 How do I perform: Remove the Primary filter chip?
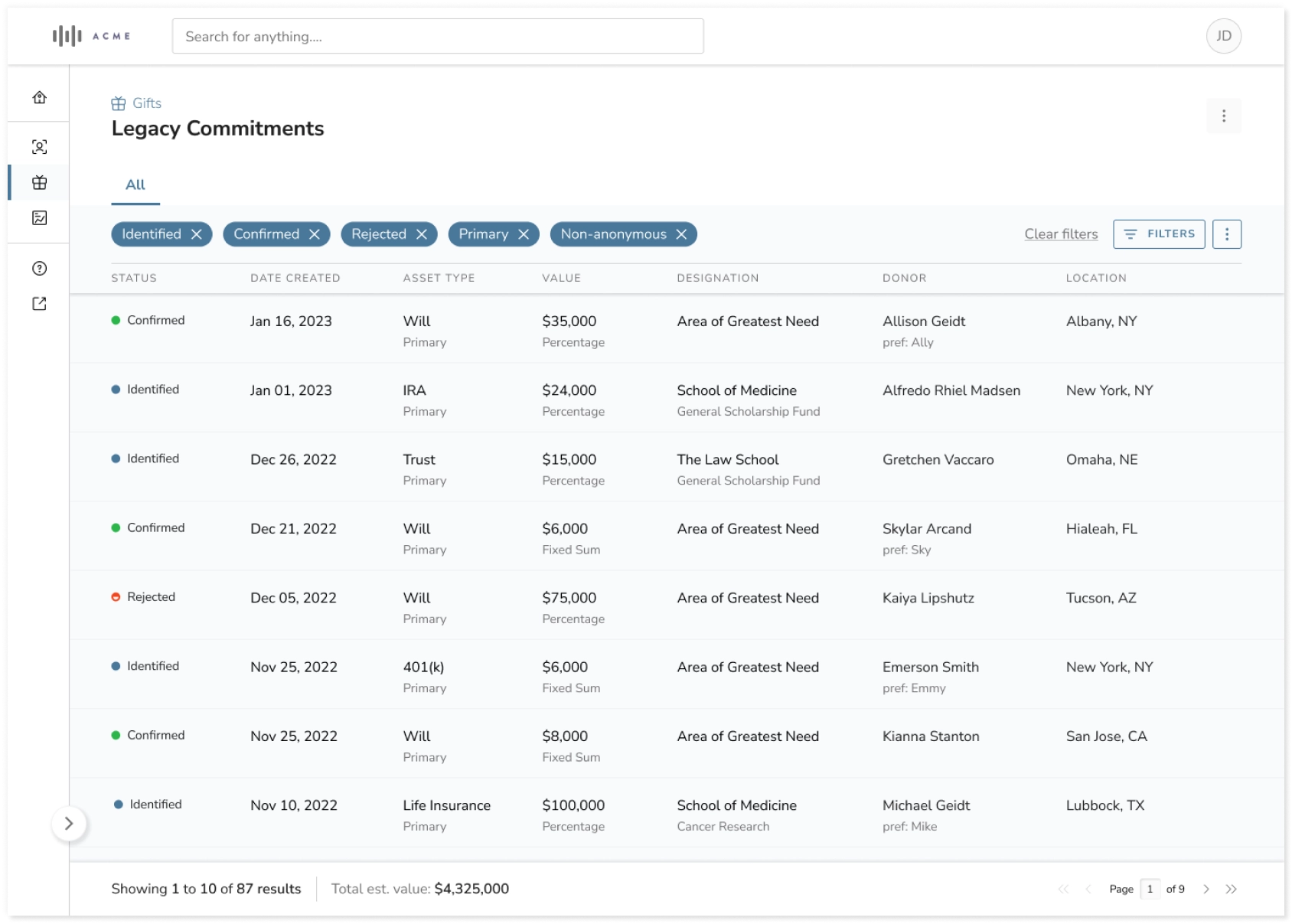(524, 234)
